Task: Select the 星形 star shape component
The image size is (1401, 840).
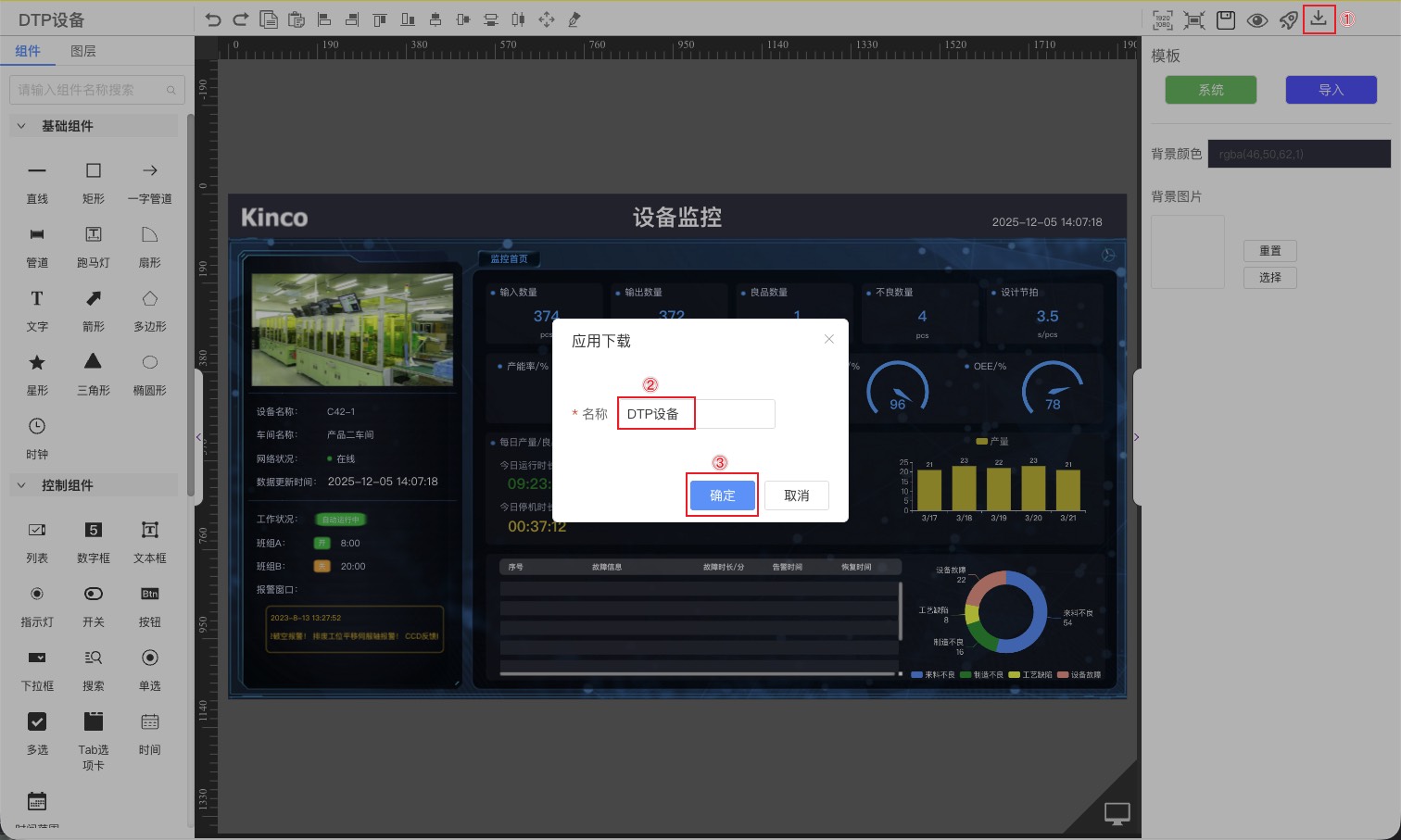Action: click(37, 372)
